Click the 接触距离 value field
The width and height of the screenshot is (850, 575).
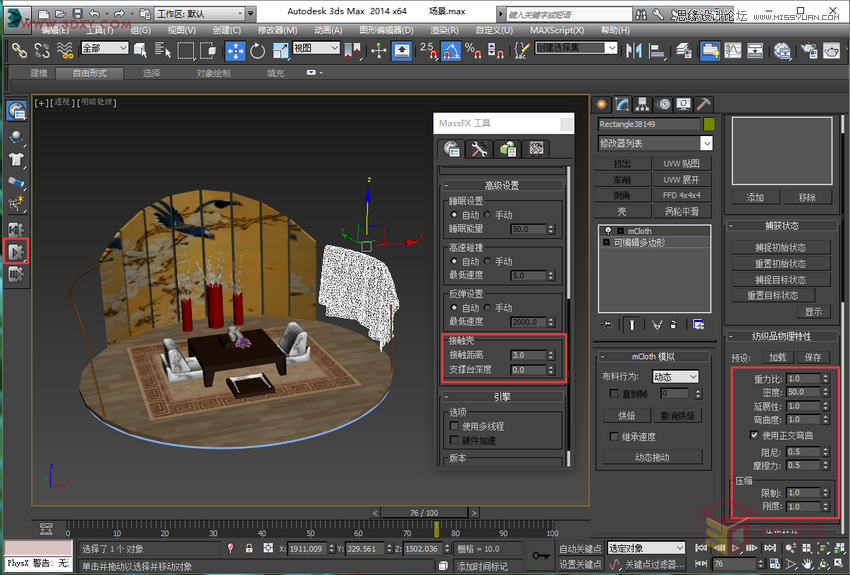[x=527, y=355]
